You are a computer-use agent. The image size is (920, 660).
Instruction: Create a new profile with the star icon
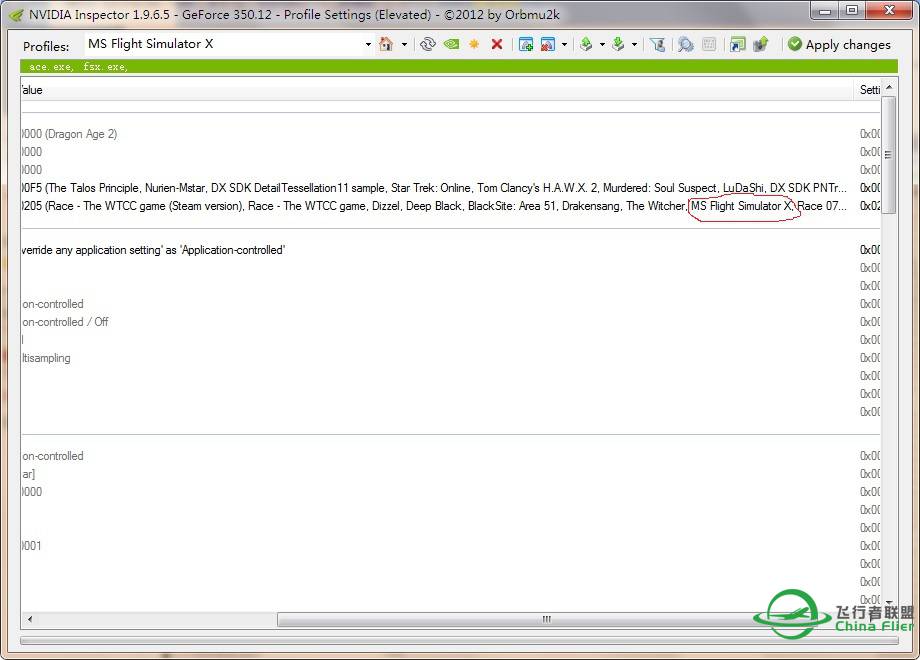[474, 44]
